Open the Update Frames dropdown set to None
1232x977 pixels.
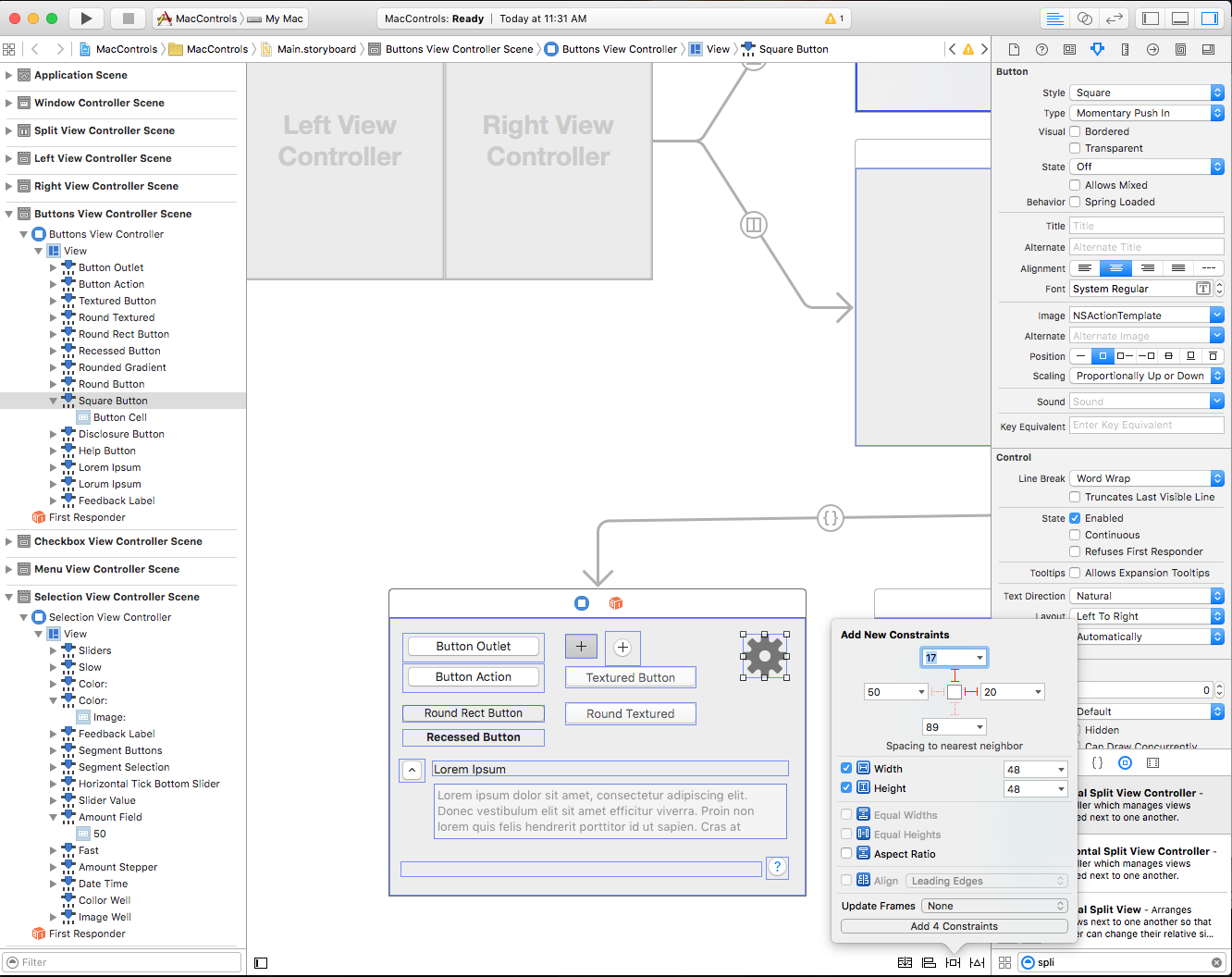(x=992, y=906)
